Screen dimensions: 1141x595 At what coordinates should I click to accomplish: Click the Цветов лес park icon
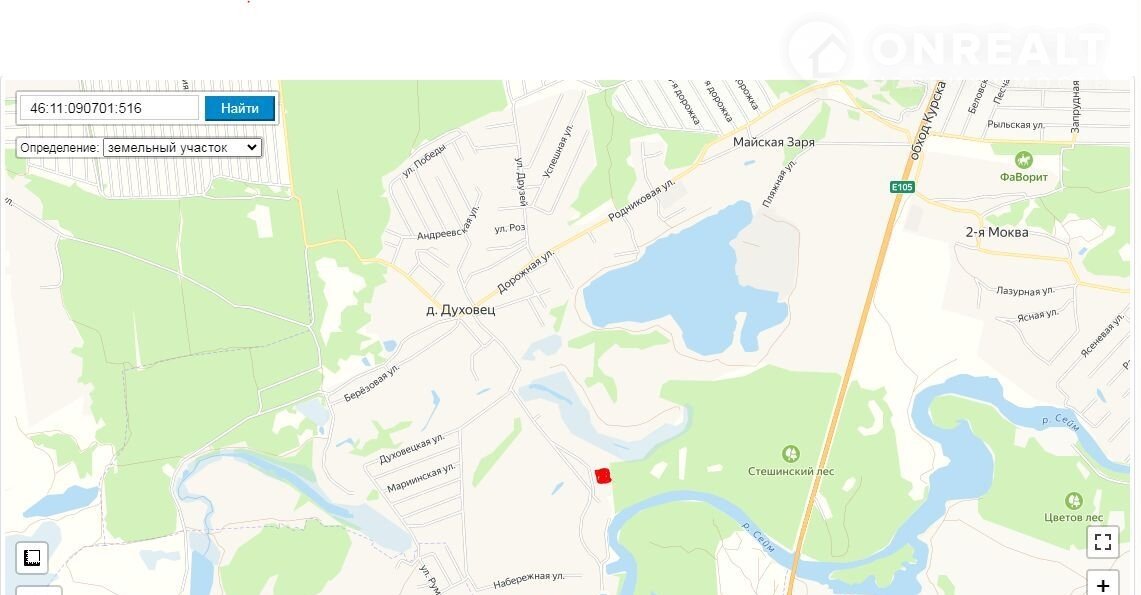click(x=1073, y=500)
